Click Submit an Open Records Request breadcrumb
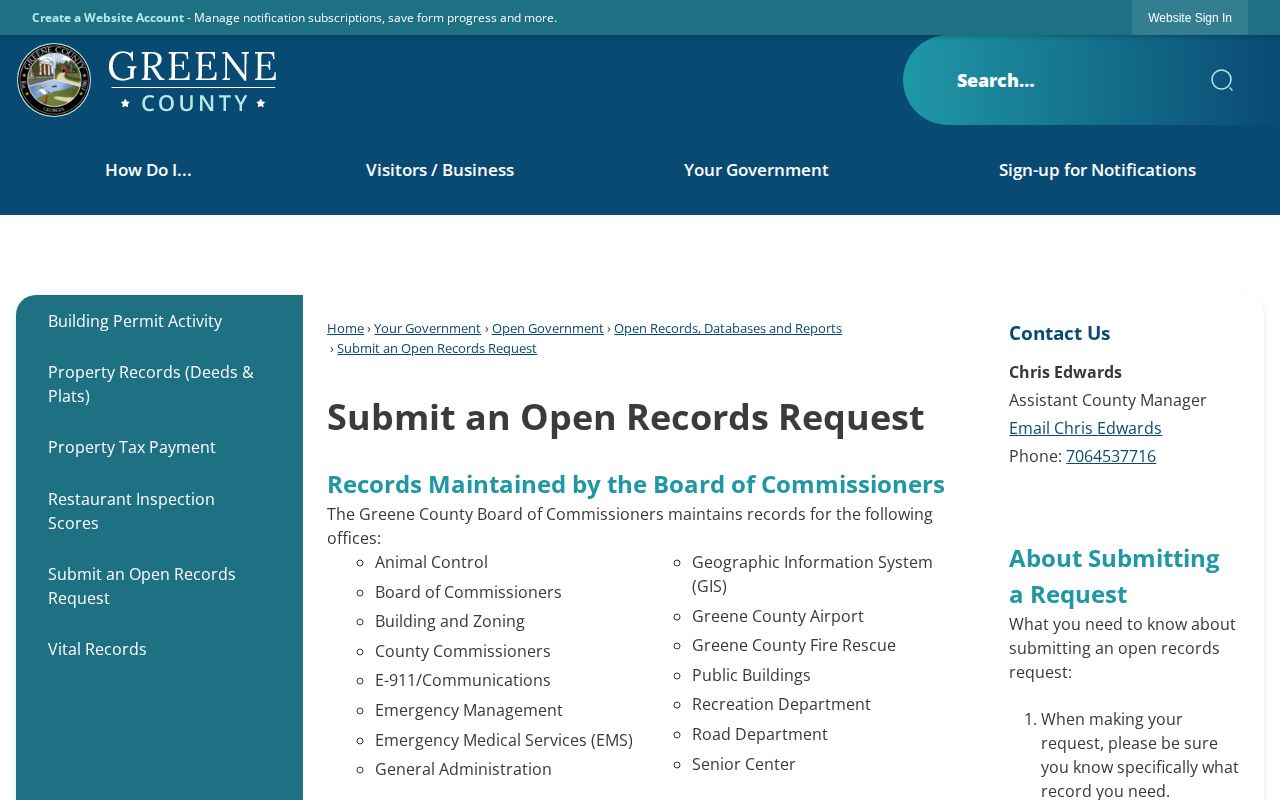 pos(437,348)
